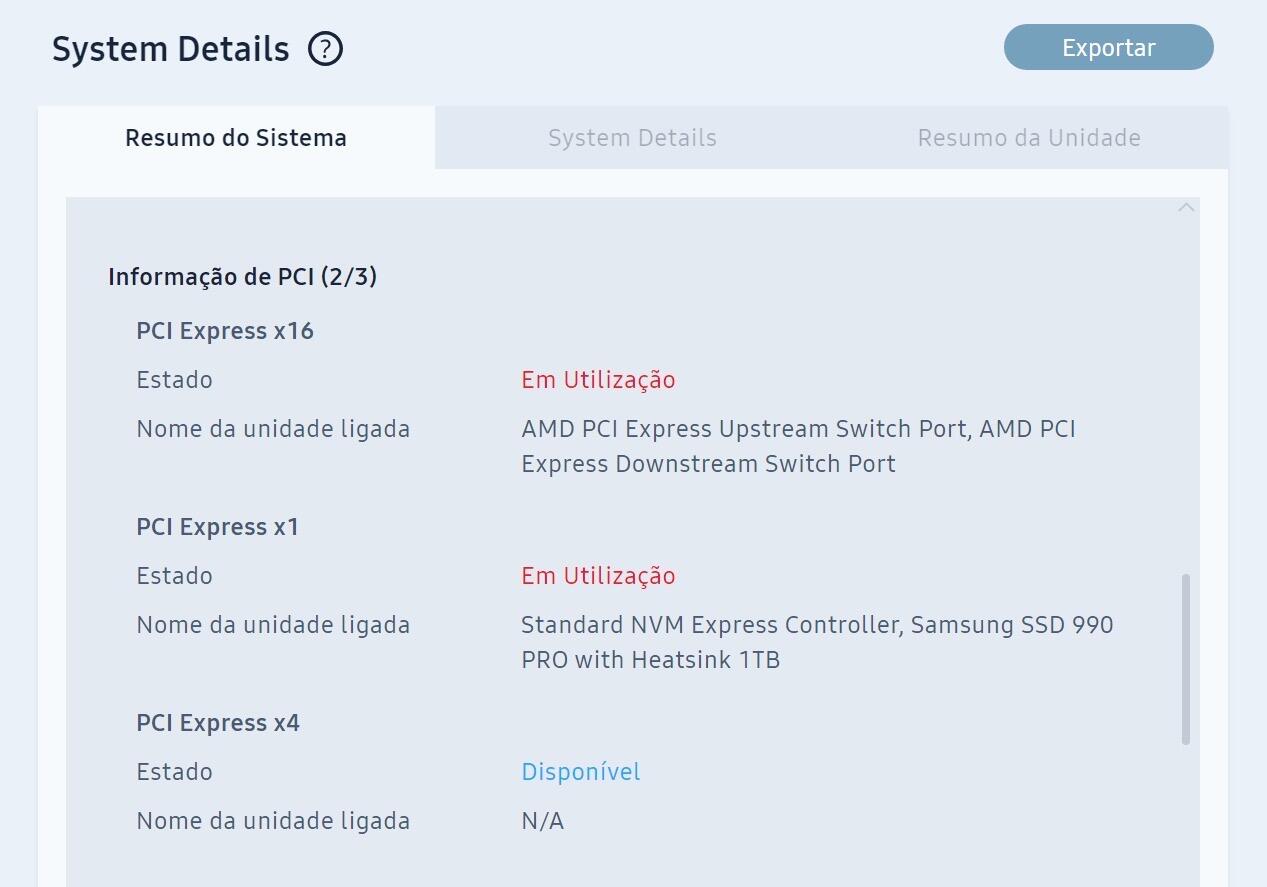
Task: Select the 'Informação de PCI (2/3)' heading
Action: [x=242, y=277]
